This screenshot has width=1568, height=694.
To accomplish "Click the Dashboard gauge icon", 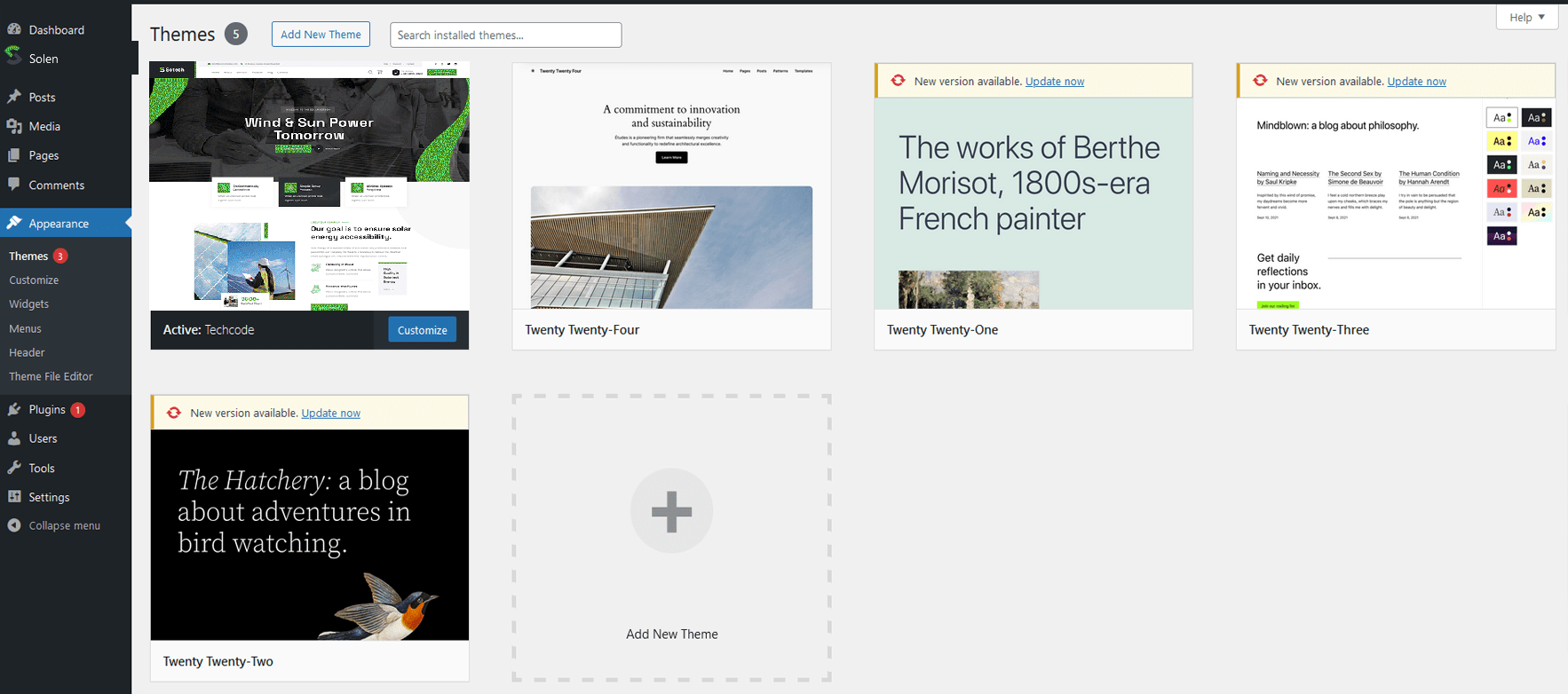I will click(x=14, y=29).
